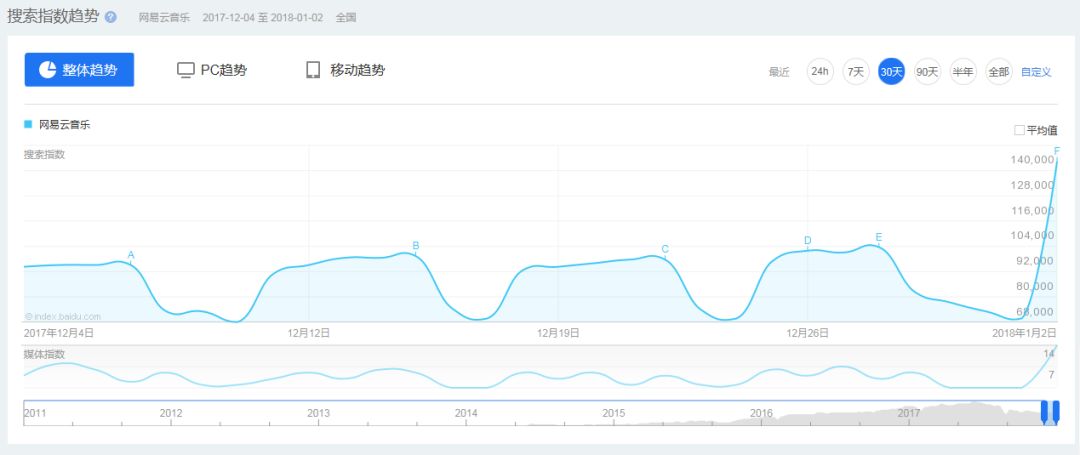Click news marker D on chart

808,240
